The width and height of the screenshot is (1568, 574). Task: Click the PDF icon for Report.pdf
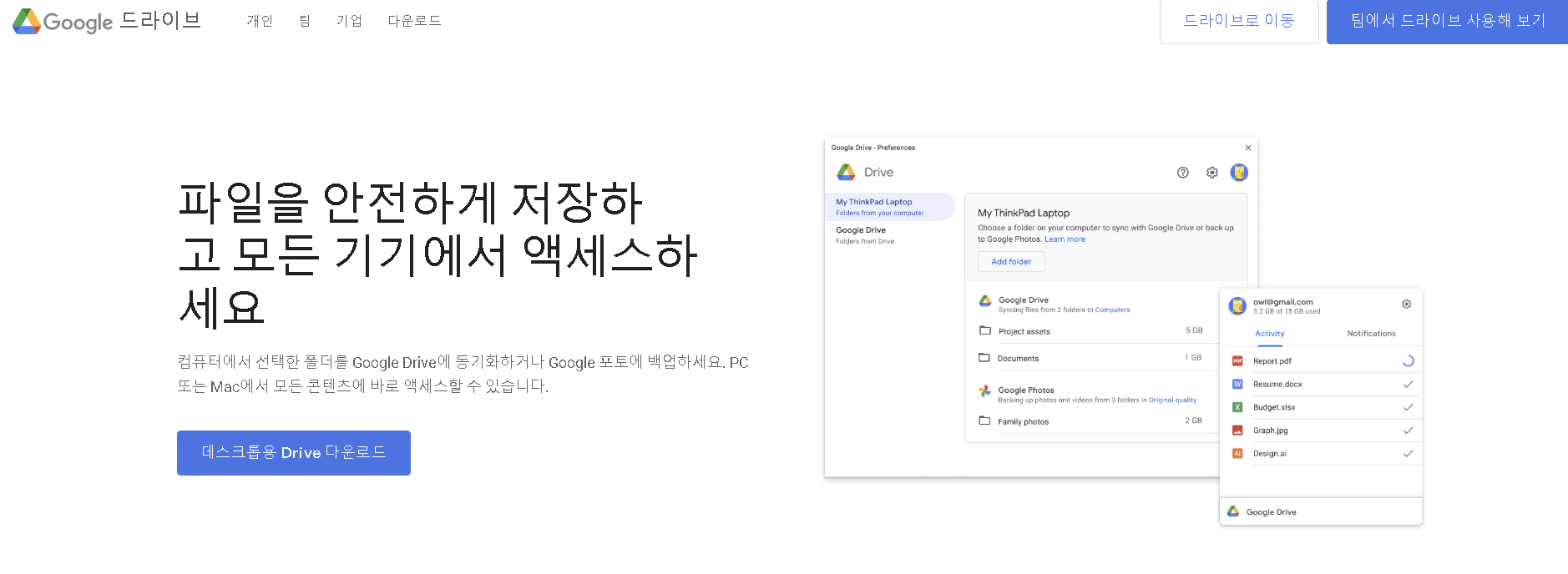pos(1237,361)
